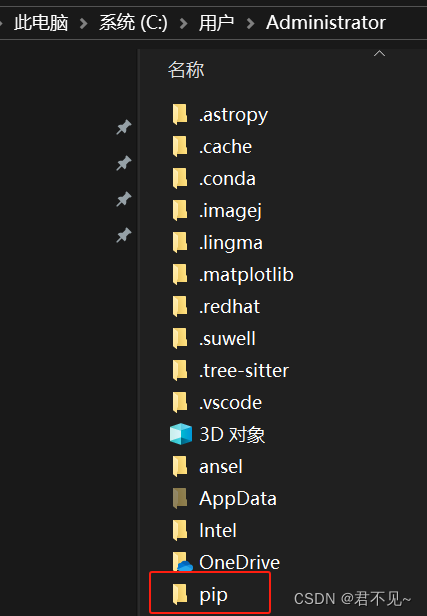This screenshot has width=427, height=616.
Task: Expand the chevron after 系统 (C:)
Action: 183,23
